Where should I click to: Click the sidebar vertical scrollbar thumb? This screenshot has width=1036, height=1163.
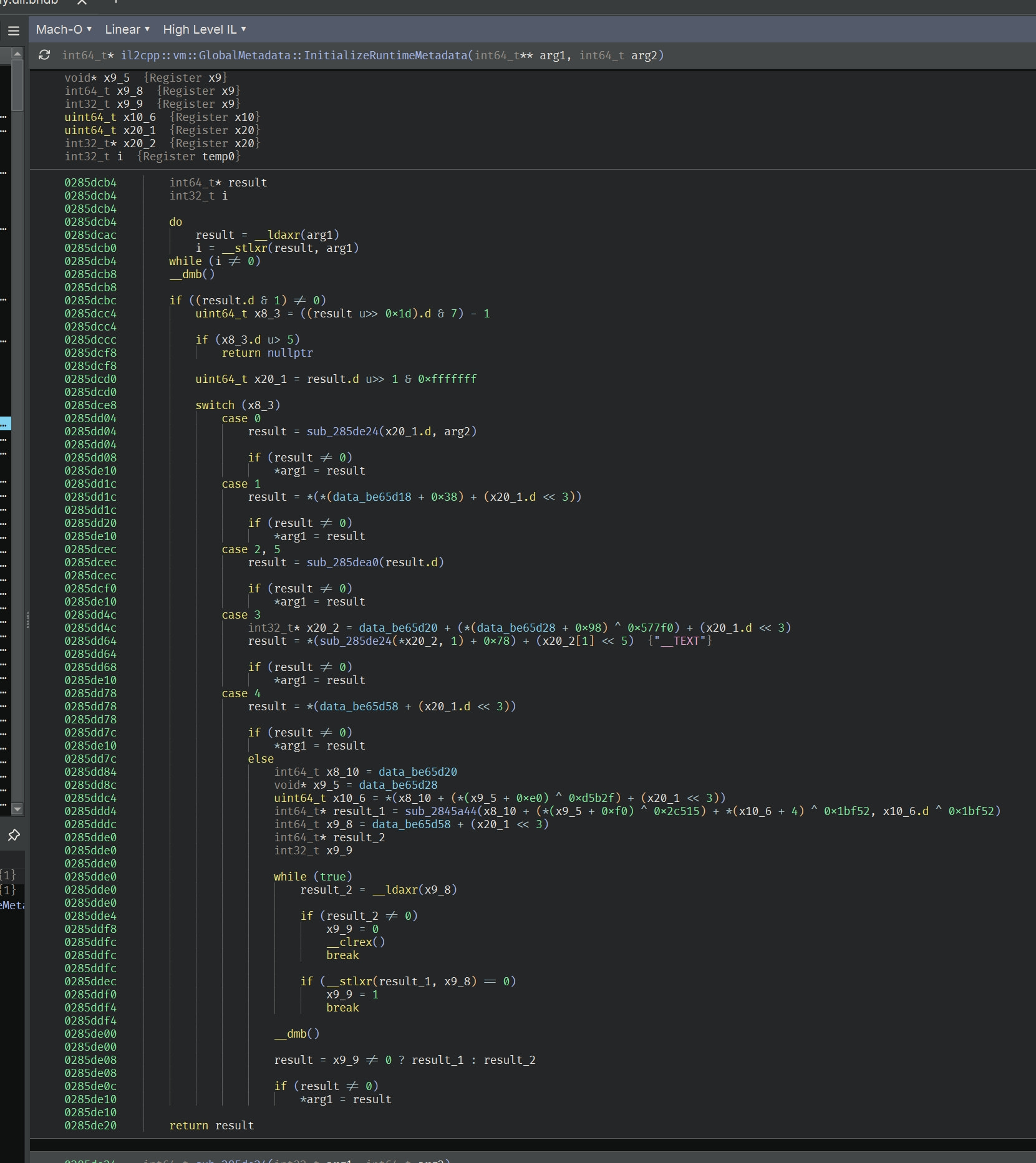point(17,84)
